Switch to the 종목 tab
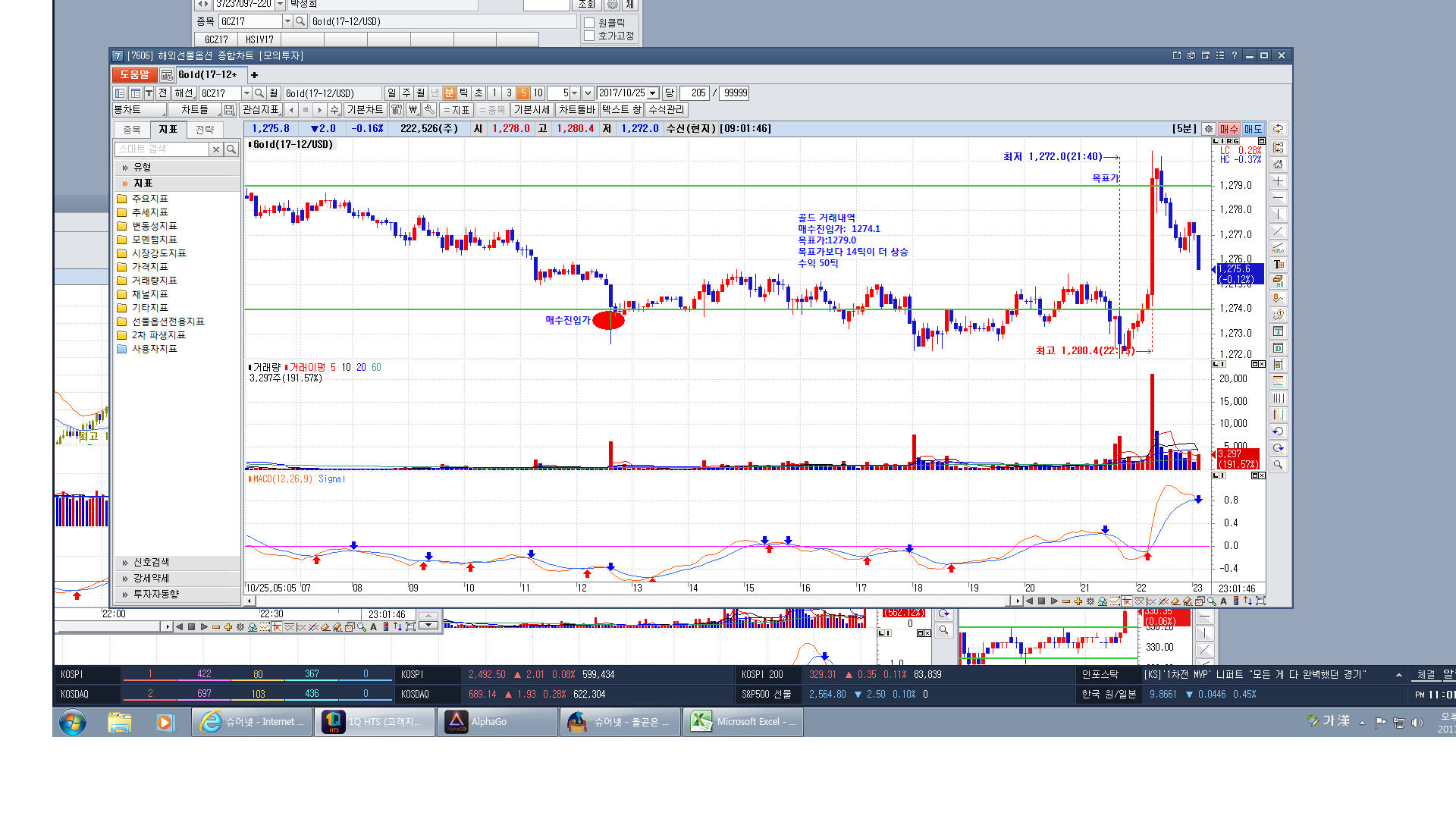The image size is (1456, 819). tap(132, 130)
